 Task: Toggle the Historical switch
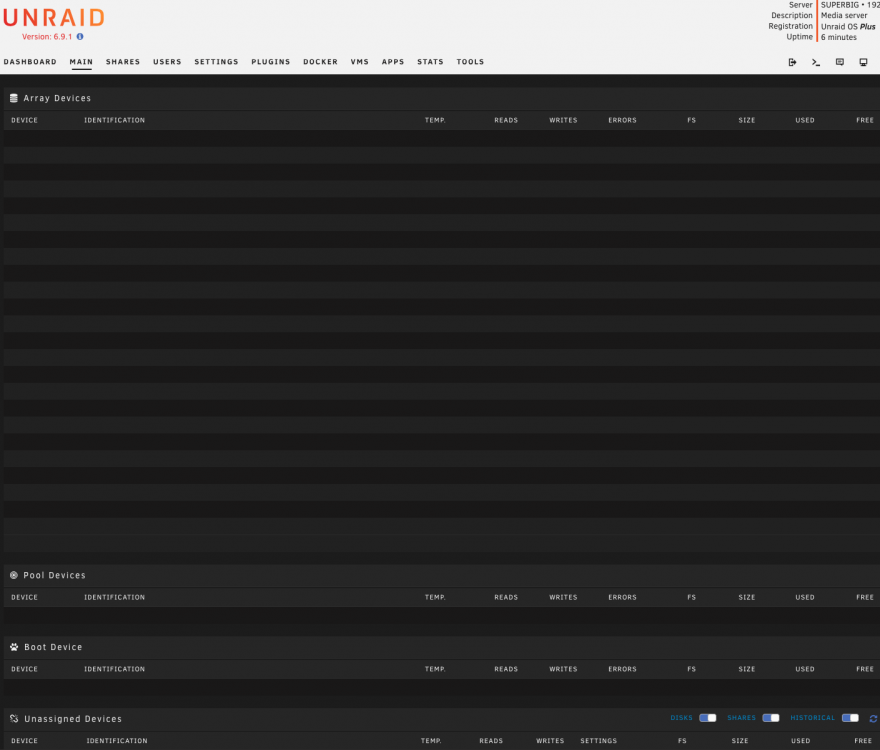(850, 718)
